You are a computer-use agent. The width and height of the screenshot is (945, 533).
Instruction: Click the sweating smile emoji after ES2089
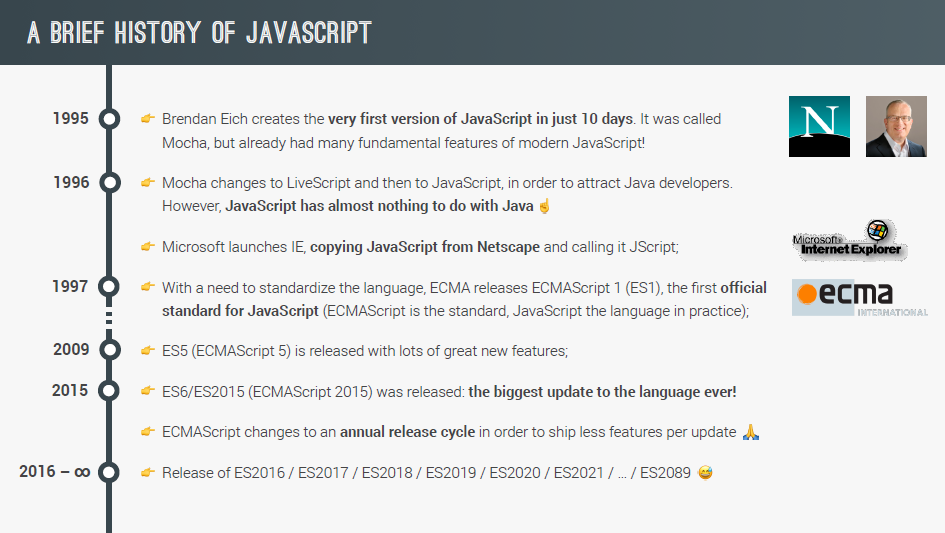click(x=705, y=473)
